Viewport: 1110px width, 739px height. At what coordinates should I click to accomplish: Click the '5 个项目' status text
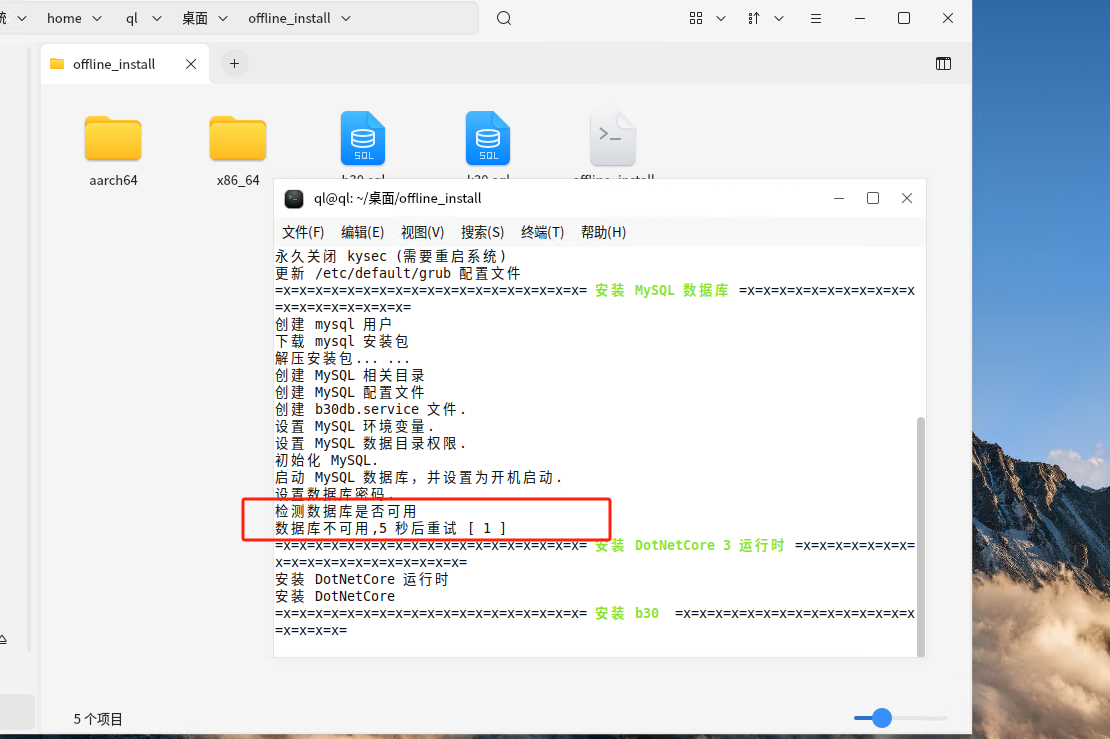pyautogui.click(x=98, y=719)
